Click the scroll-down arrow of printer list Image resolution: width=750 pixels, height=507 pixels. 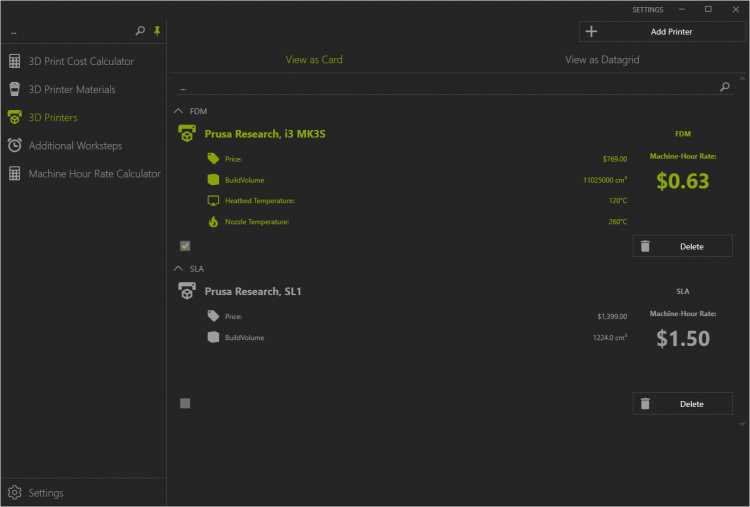pos(741,424)
